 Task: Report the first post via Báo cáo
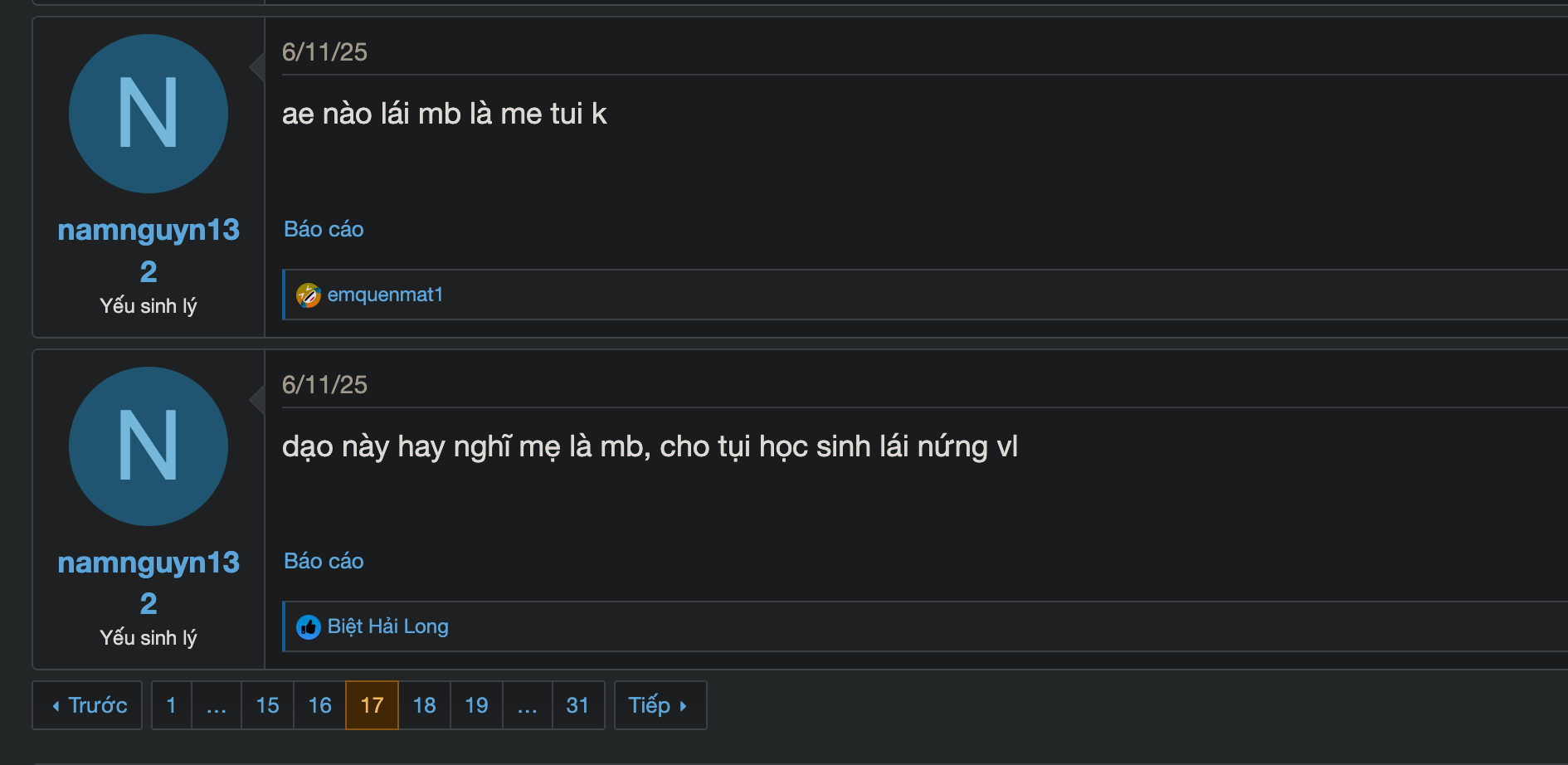(323, 230)
